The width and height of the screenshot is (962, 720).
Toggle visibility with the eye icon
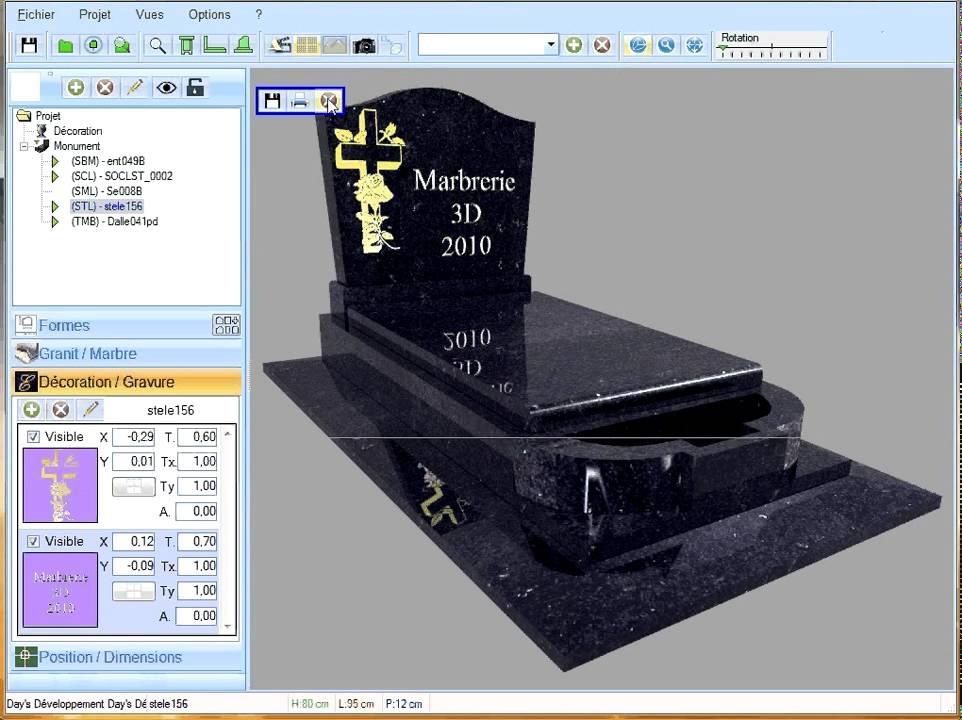pyautogui.click(x=166, y=88)
